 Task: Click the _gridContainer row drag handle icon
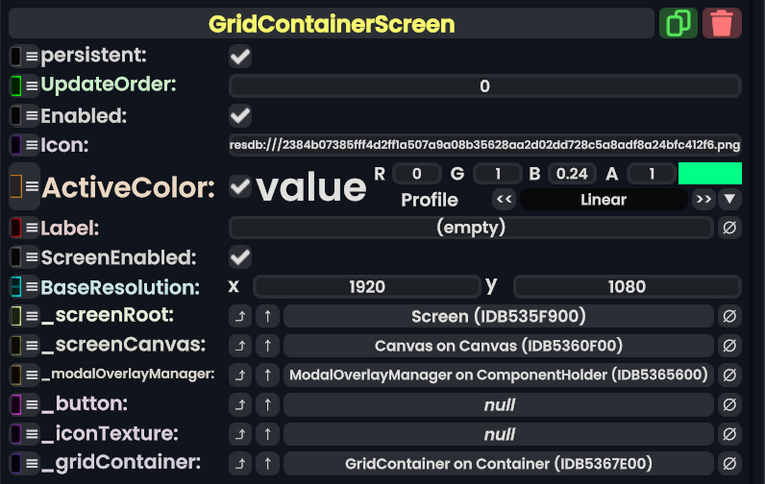[32, 463]
